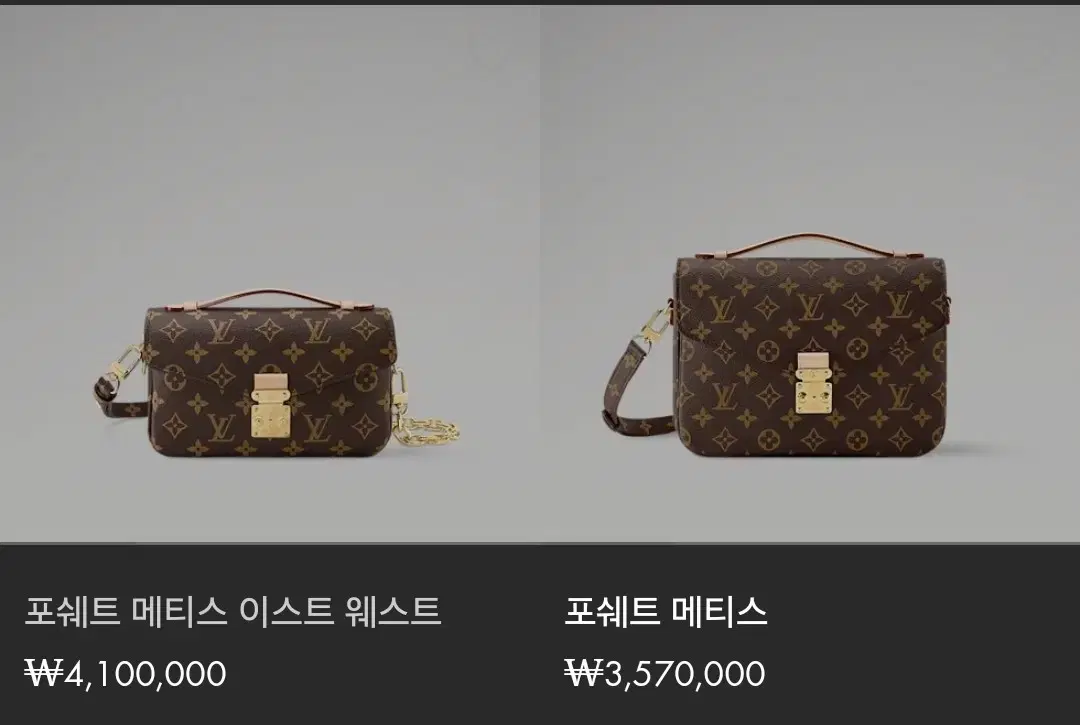Click the gold S-lock on East West bag
Screen dimensions: 1080x725
coord(265,412)
